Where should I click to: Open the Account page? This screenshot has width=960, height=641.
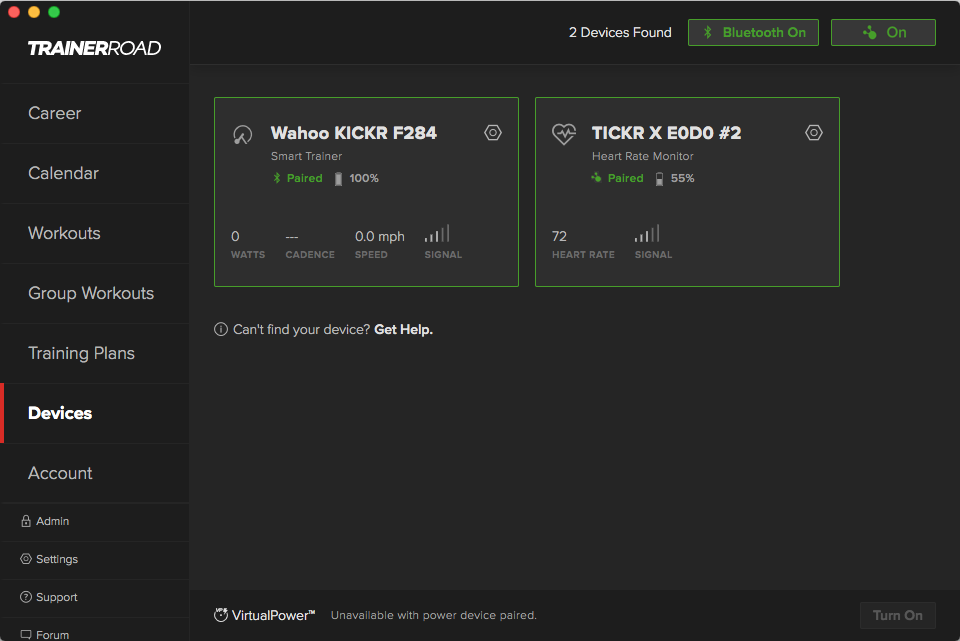click(95, 473)
